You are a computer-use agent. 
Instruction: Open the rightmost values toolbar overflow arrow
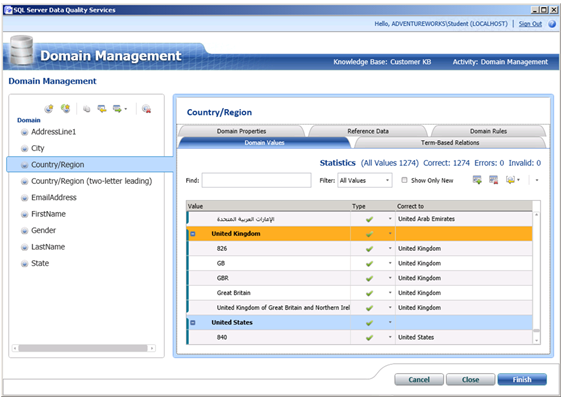(x=537, y=180)
